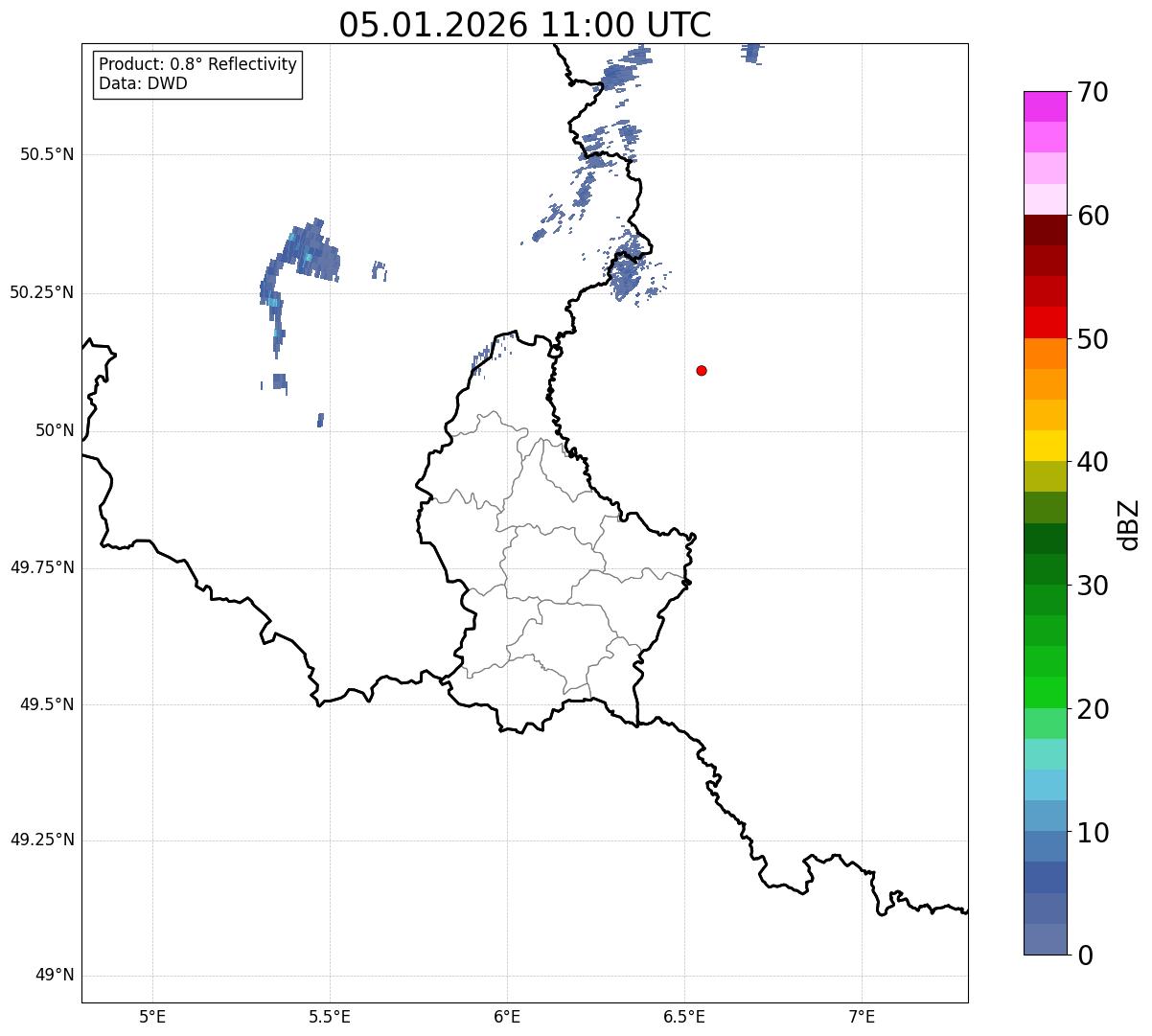The image size is (1152, 1036).
Task: Click the 49.25°N latitude label
Action: [x=42, y=840]
